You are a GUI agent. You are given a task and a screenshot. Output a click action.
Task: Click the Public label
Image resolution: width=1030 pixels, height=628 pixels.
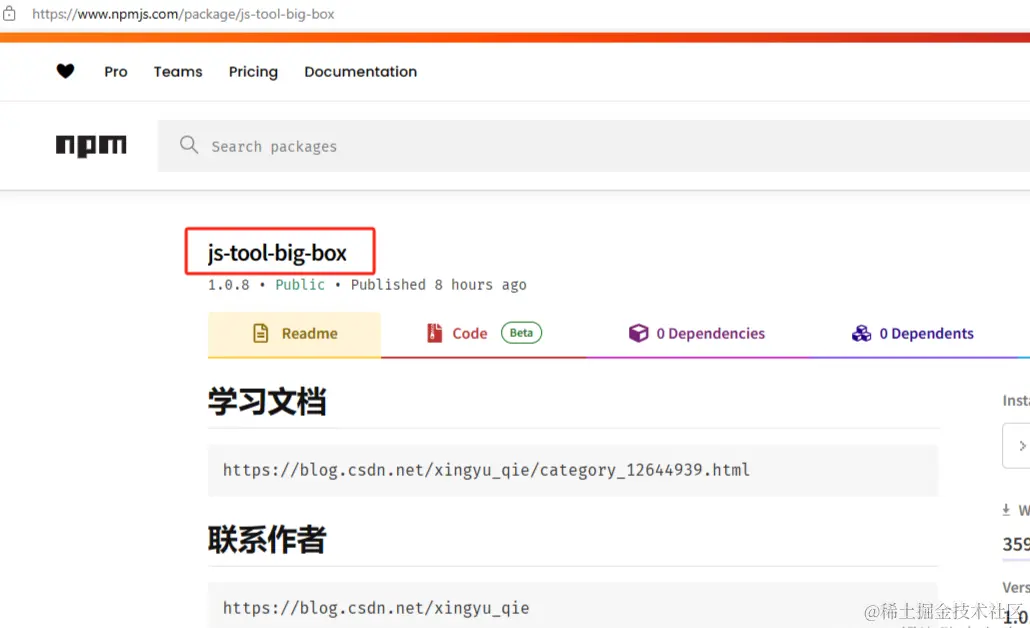300,285
